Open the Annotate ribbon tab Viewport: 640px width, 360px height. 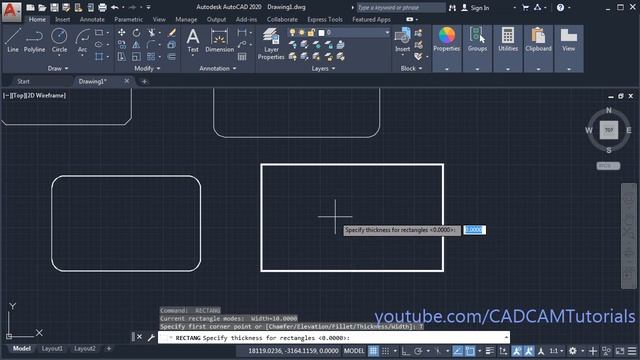click(x=92, y=19)
